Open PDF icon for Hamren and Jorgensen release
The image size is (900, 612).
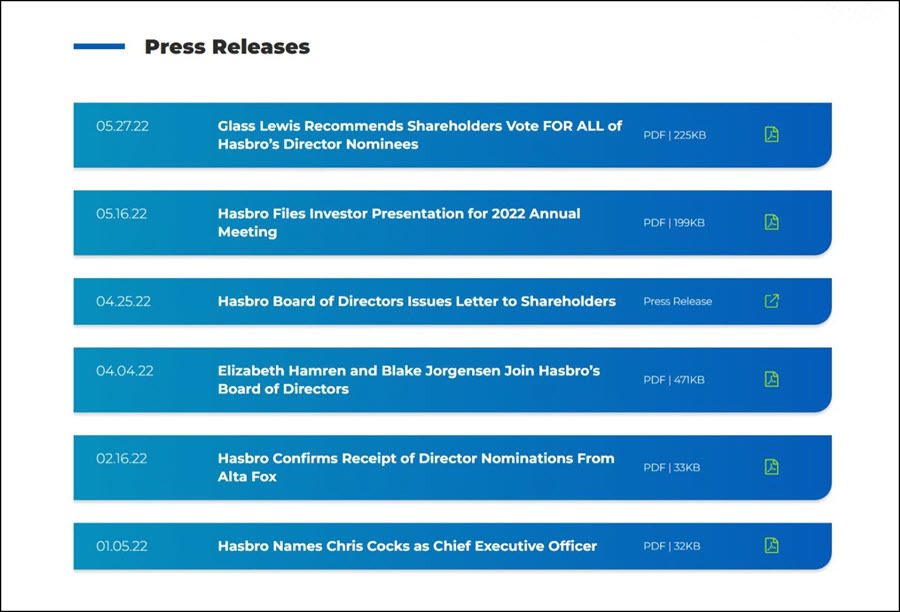pos(771,379)
